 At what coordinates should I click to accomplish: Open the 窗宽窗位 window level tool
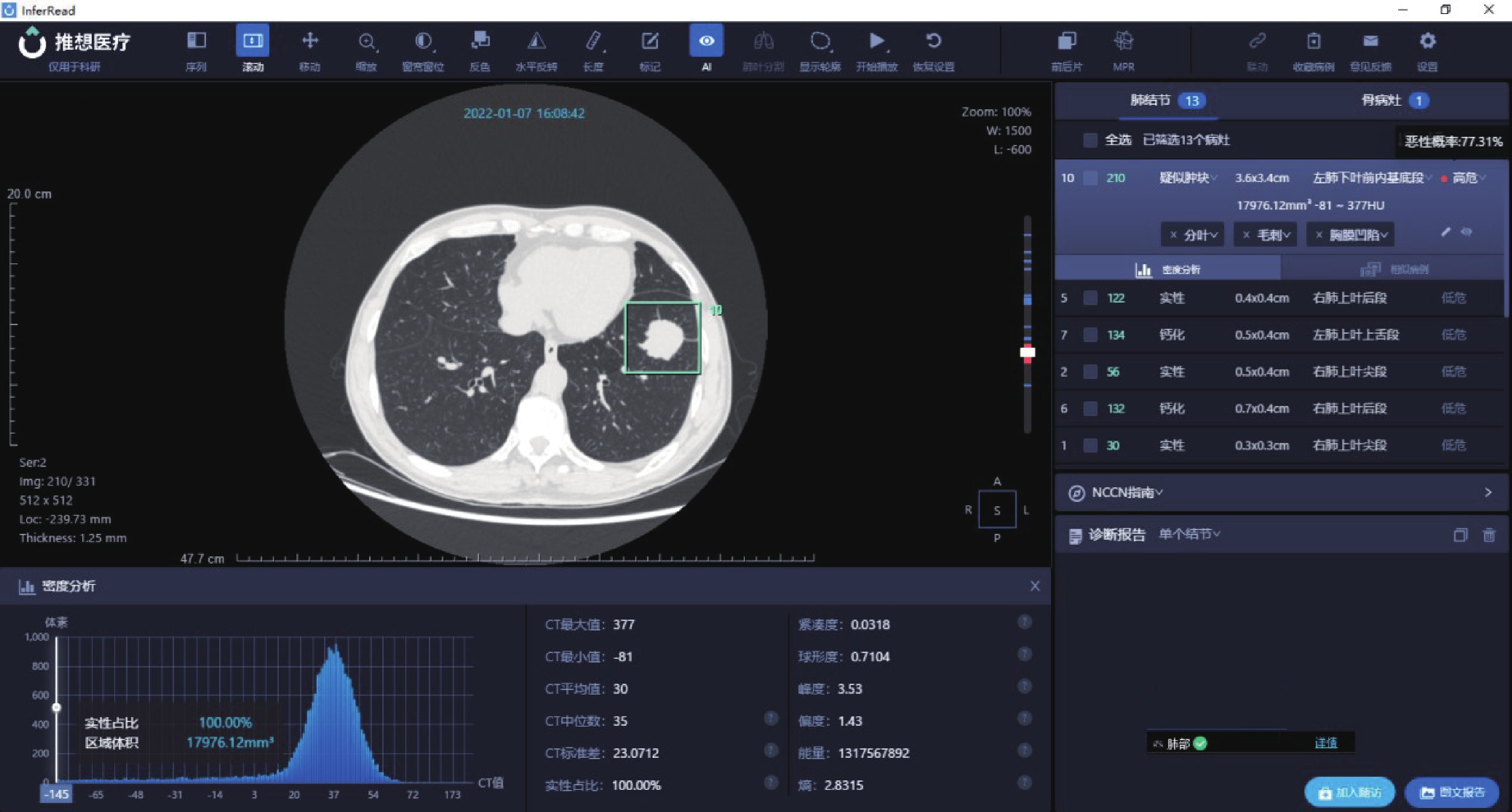click(x=423, y=51)
